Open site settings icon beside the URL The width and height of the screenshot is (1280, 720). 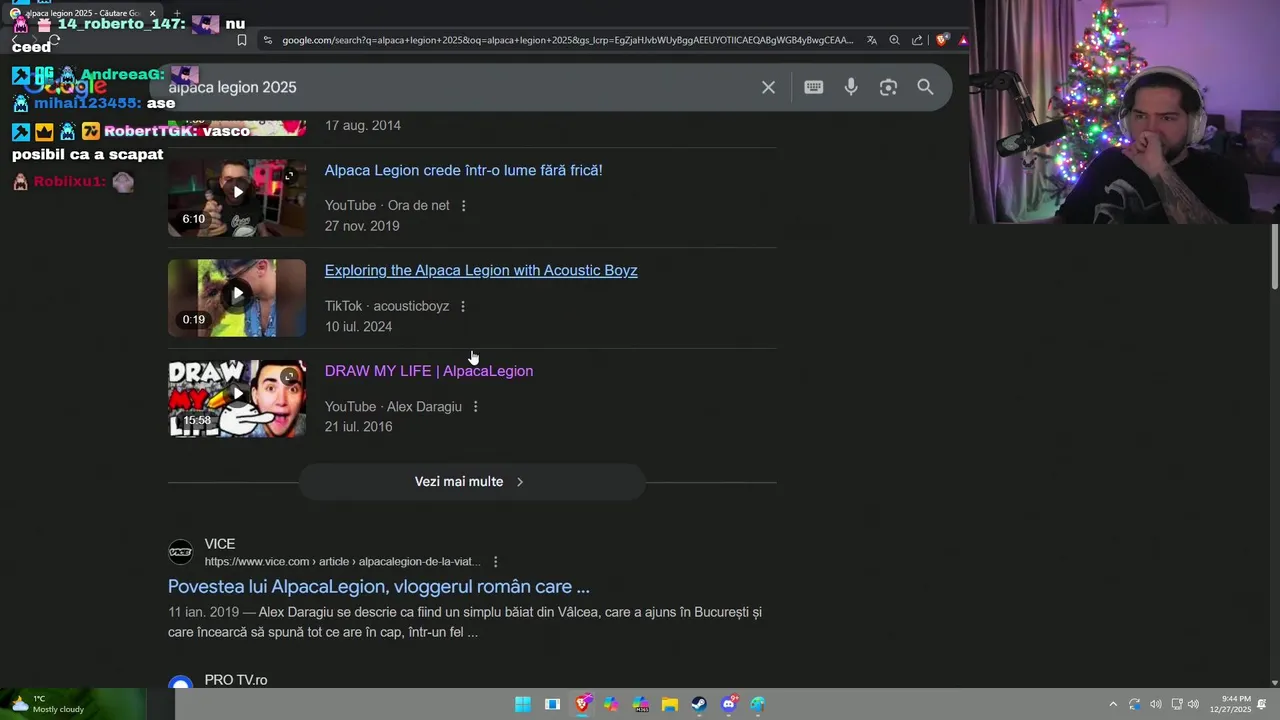pyautogui.click(x=267, y=40)
